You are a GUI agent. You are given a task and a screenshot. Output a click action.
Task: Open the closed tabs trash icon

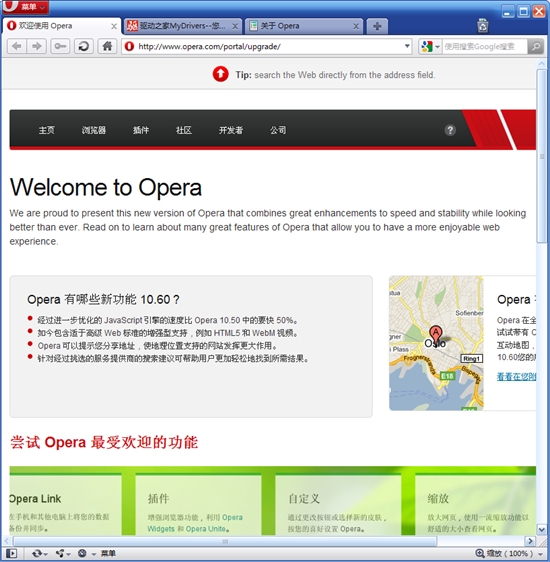(482, 26)
